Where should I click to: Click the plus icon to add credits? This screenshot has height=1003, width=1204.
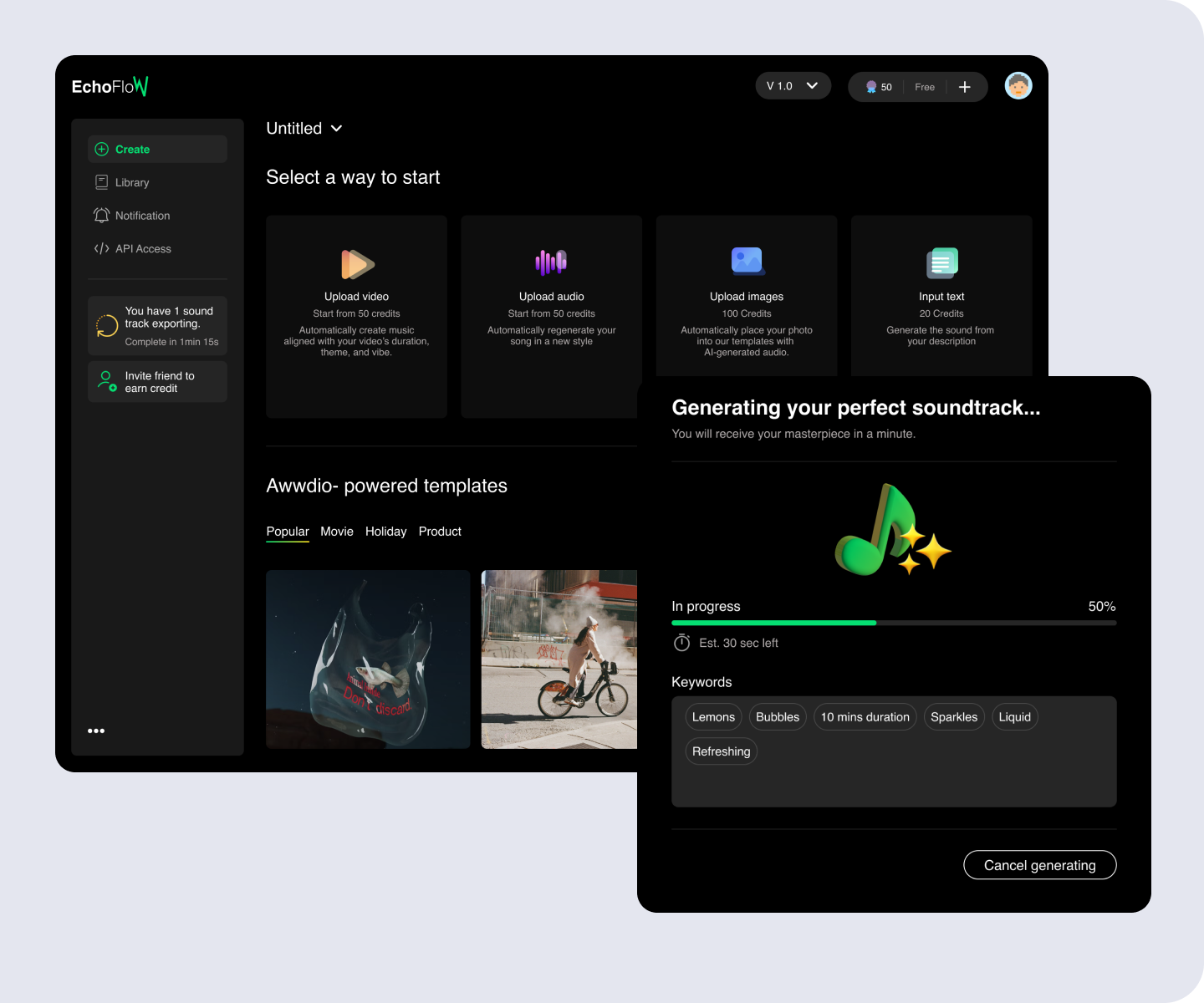tap(964, 87)
